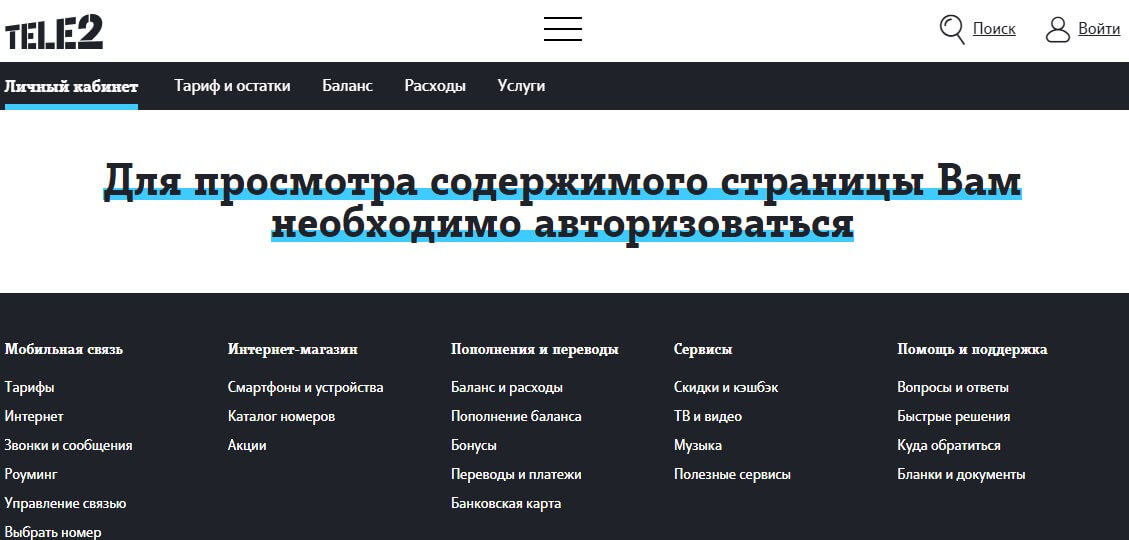Go to the Расходы tab

(435, 86)
